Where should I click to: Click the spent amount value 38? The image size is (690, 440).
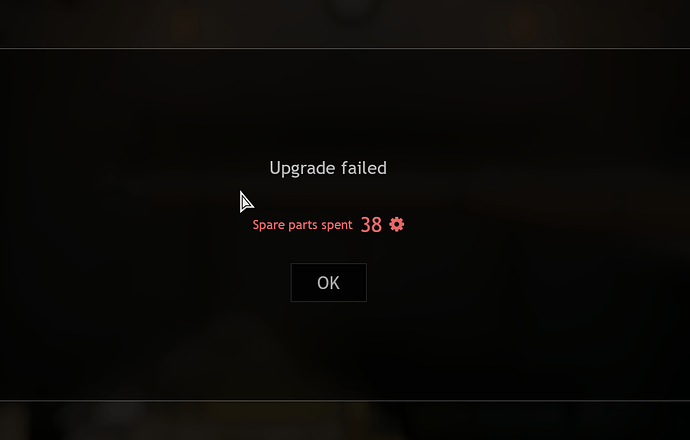coord(371,225)
